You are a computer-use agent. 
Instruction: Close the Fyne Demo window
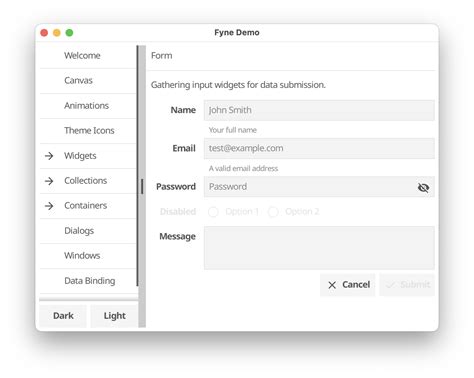tap(44, 33)
